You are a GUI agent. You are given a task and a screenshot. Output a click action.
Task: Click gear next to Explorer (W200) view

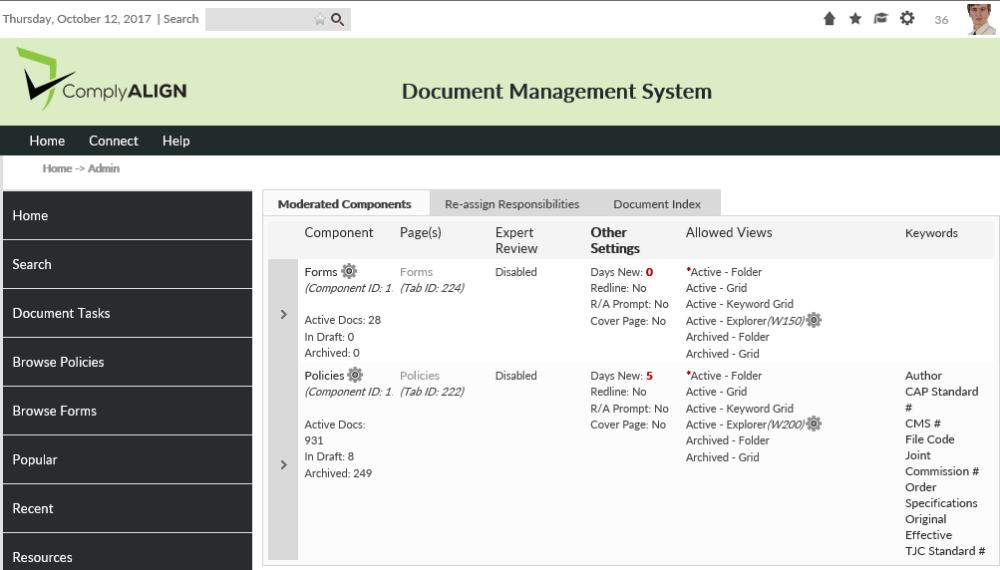click(814, 424)
